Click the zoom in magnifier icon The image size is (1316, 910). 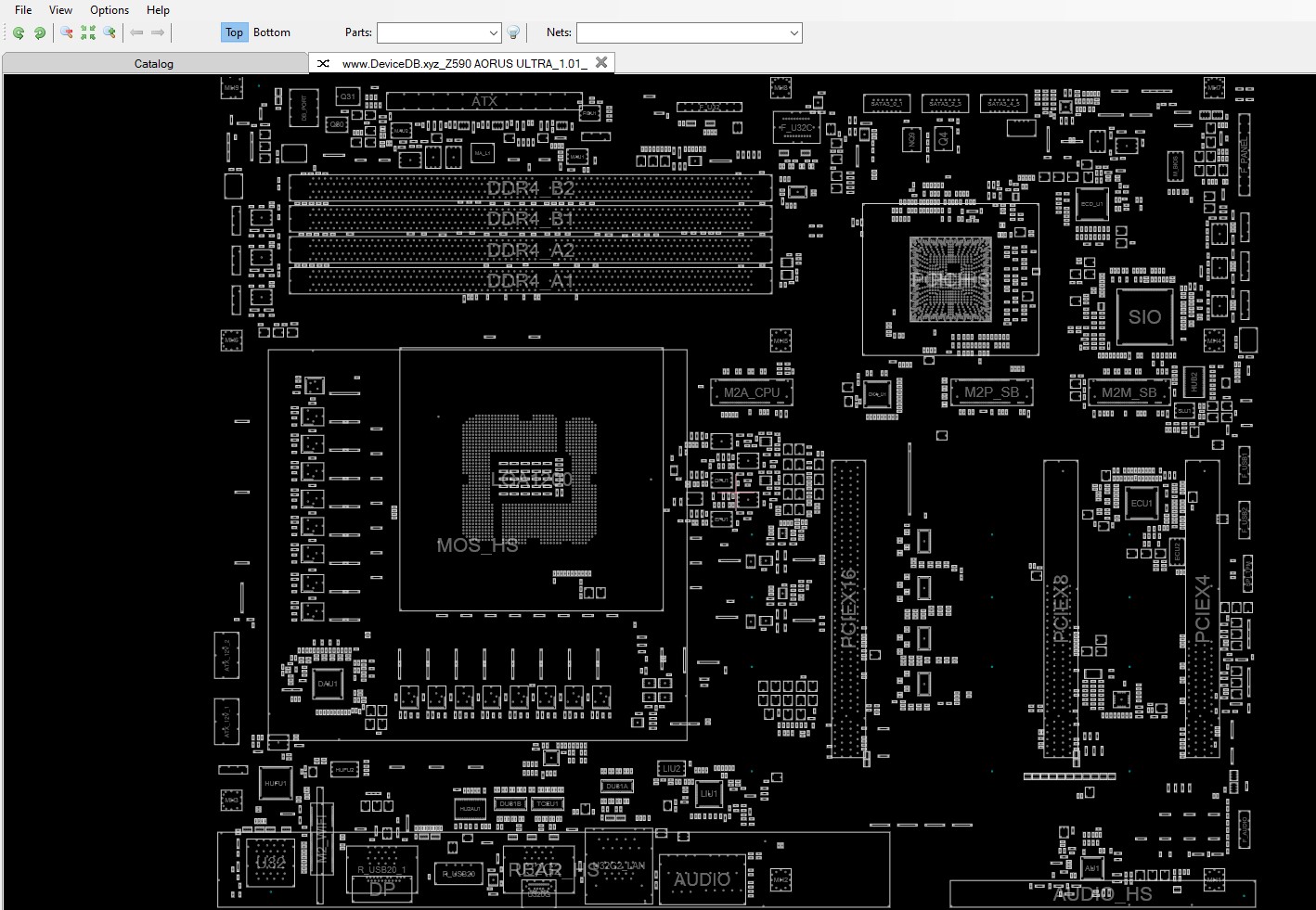pos(110,32)
